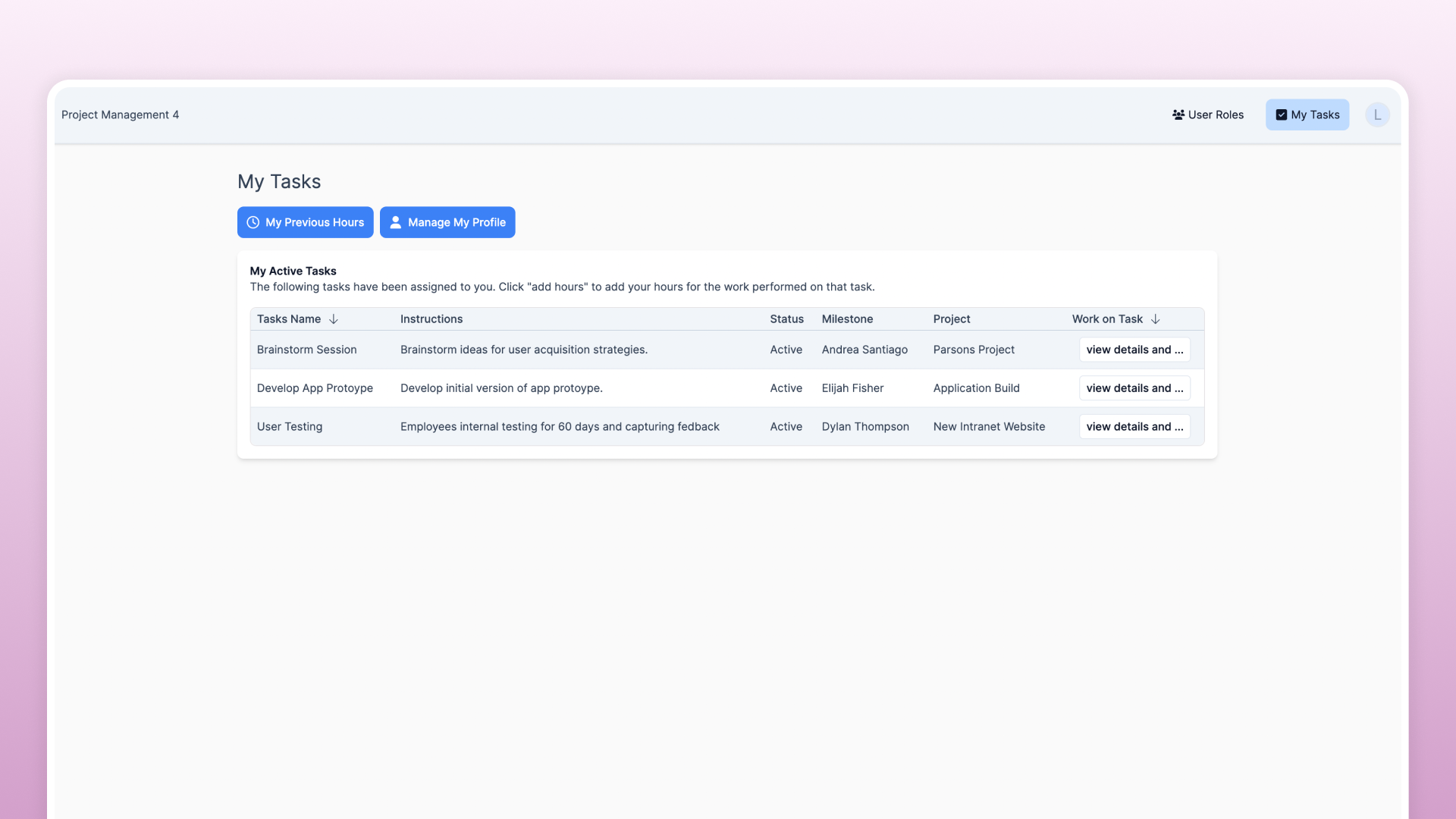This screenshot has width=1456, height=819.
Task: Click the Milestone column header
Action: pyautogui.click(x=847, y=319)
